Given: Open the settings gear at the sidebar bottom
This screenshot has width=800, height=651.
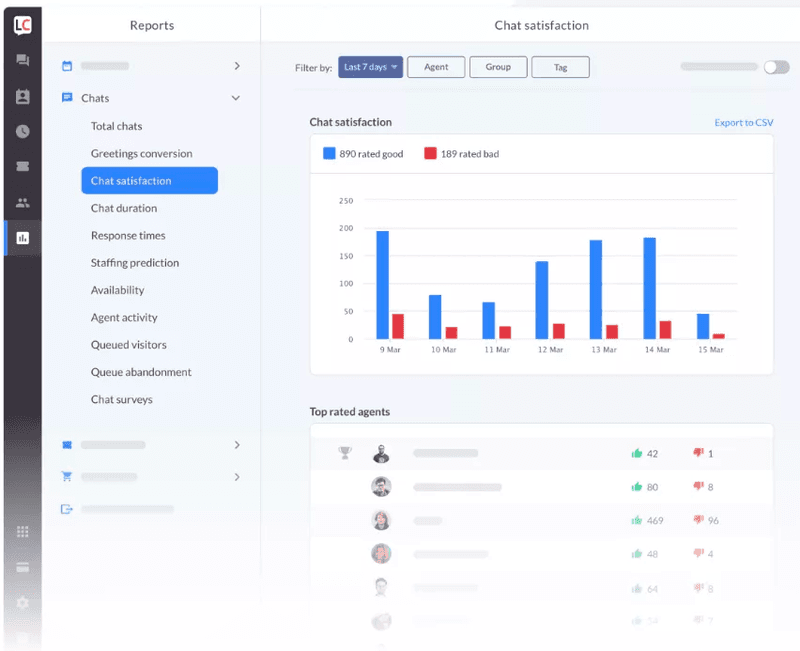Looking at the screenshot, I should [x=22, y=603].
